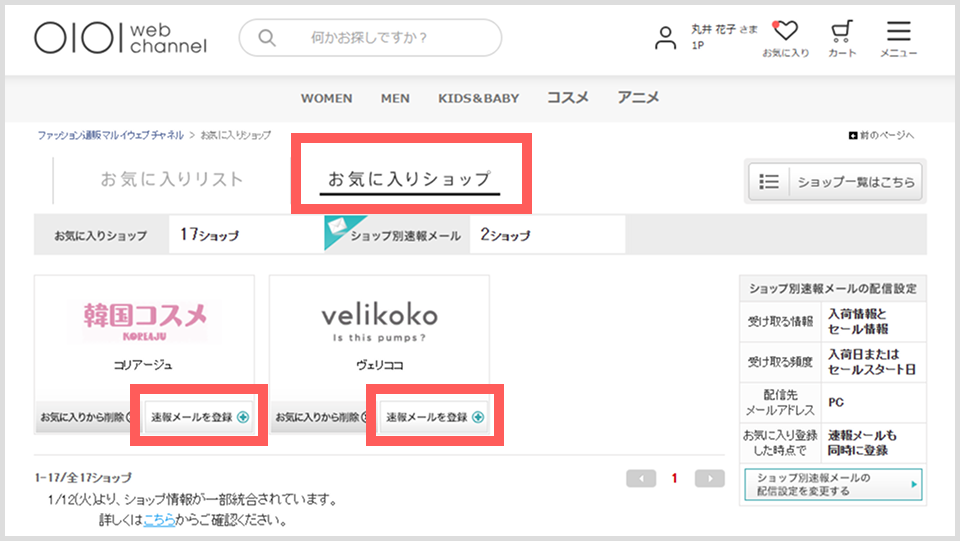Register 速報メールを登録 for コリアージュ
Screen dimensions: 960x541
pyautogui.click(x=200, y=417)
